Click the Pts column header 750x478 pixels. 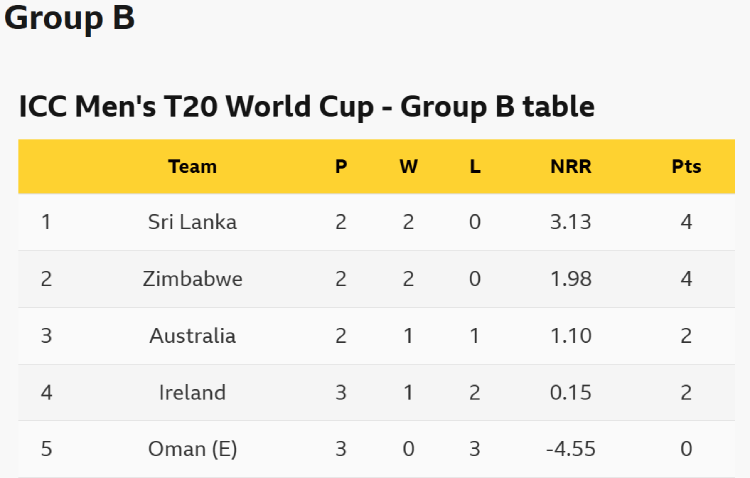click(686, 167)
